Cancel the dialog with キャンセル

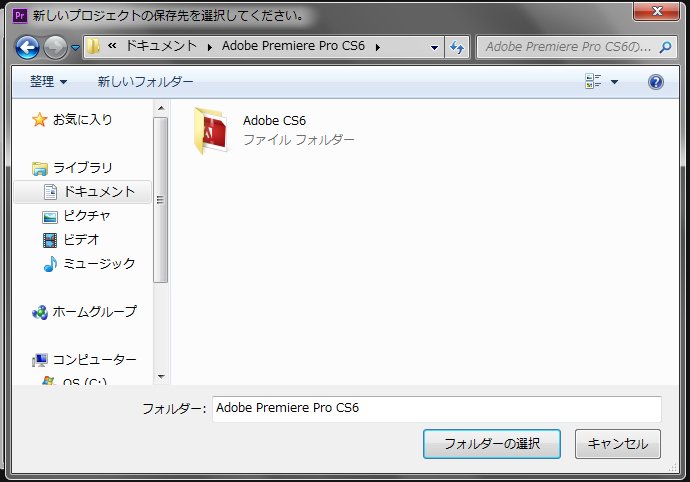(617, 444)
